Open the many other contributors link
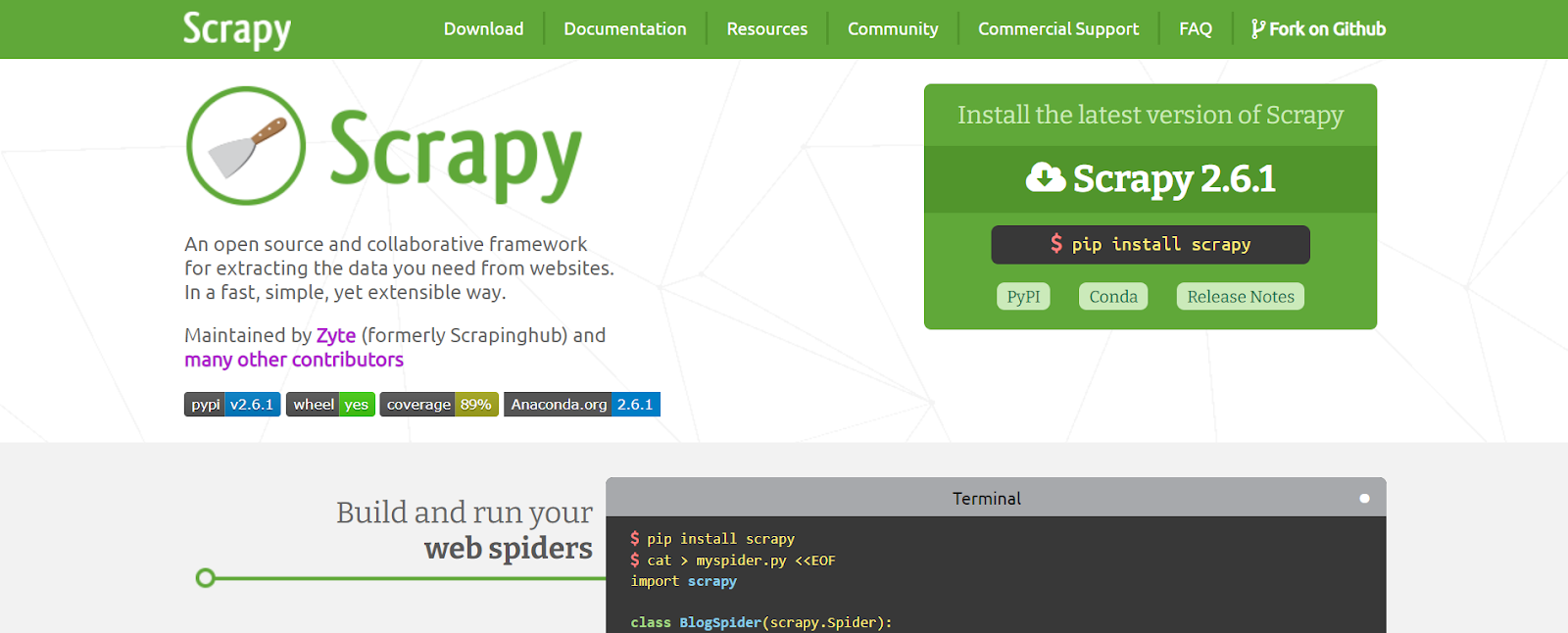The image size is (1568, 633). [x=294, y=360]
